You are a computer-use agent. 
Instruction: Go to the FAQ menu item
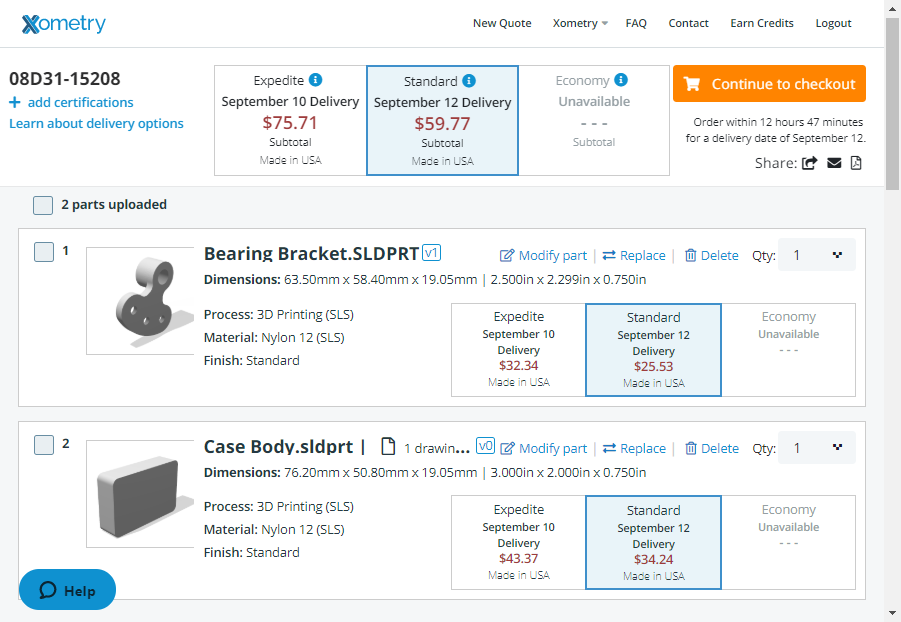tap(636, 23)
